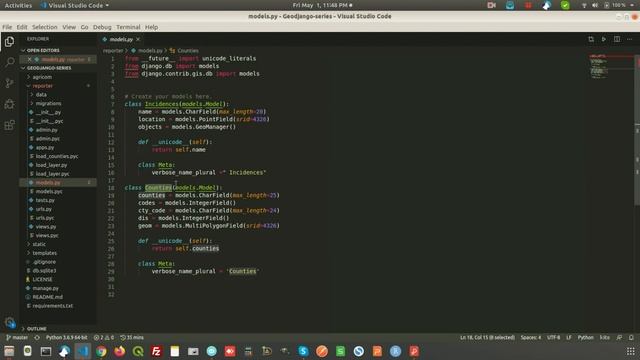This screenshot has width=640, height=360.
Task: Open the Debug view in activity bar
Action: (9, 104)
